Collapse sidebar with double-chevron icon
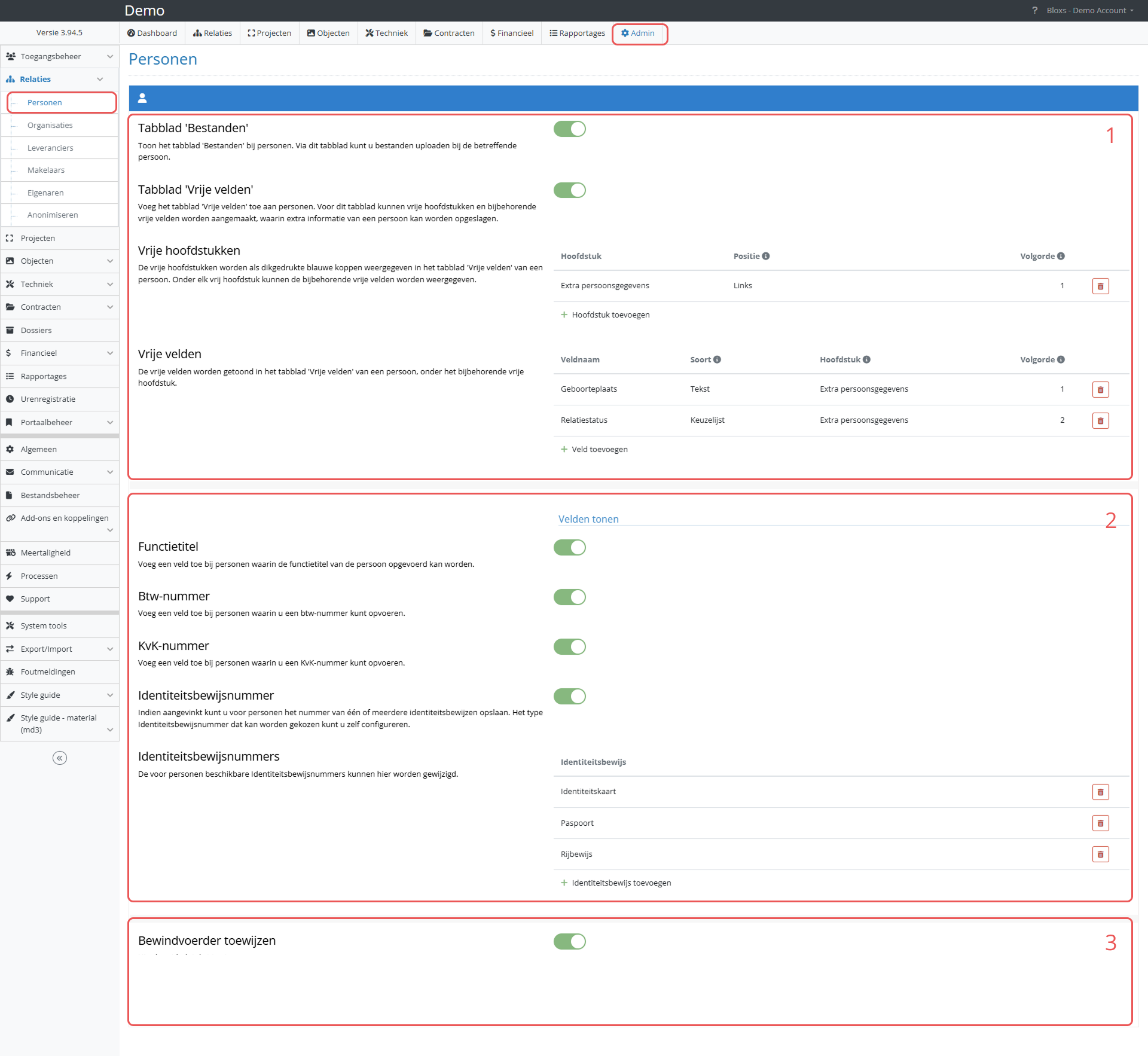 pos(60,758)
